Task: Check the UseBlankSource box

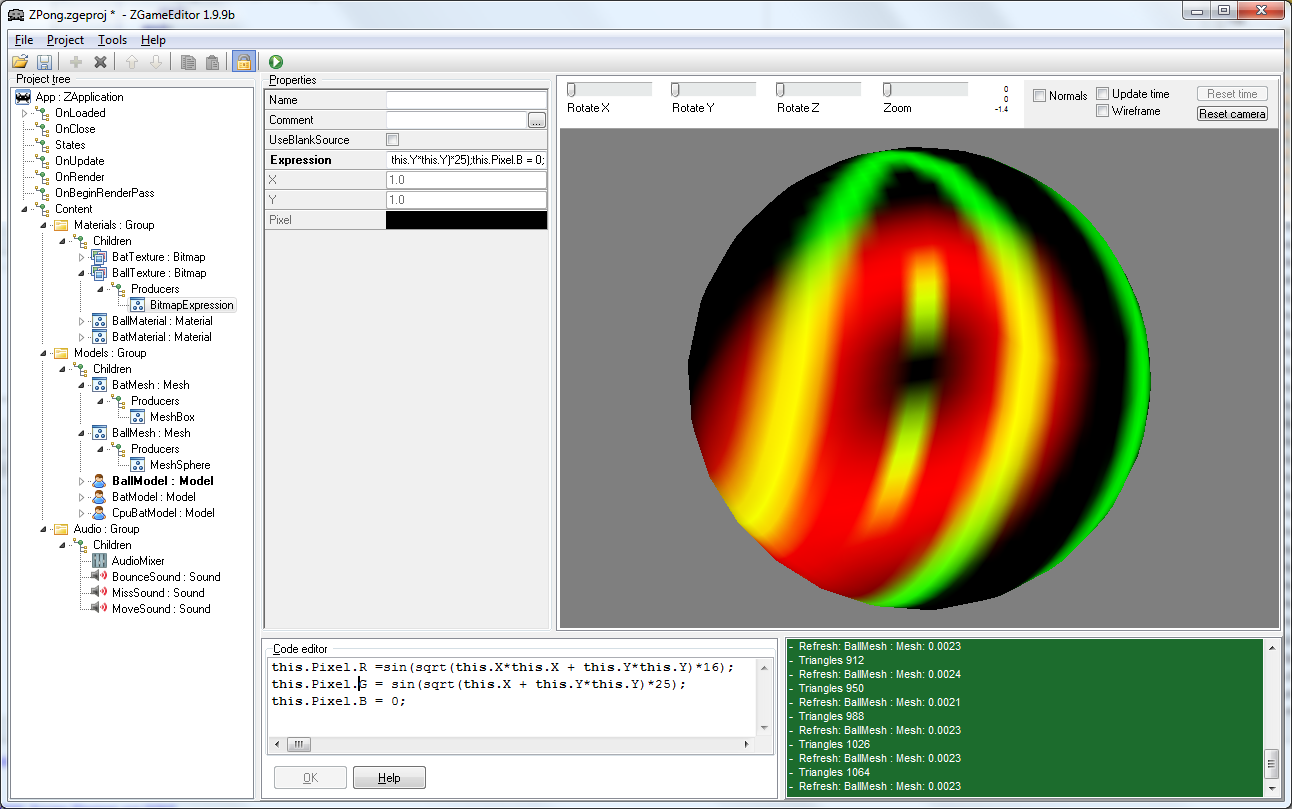Action: (x=393, y=140)
